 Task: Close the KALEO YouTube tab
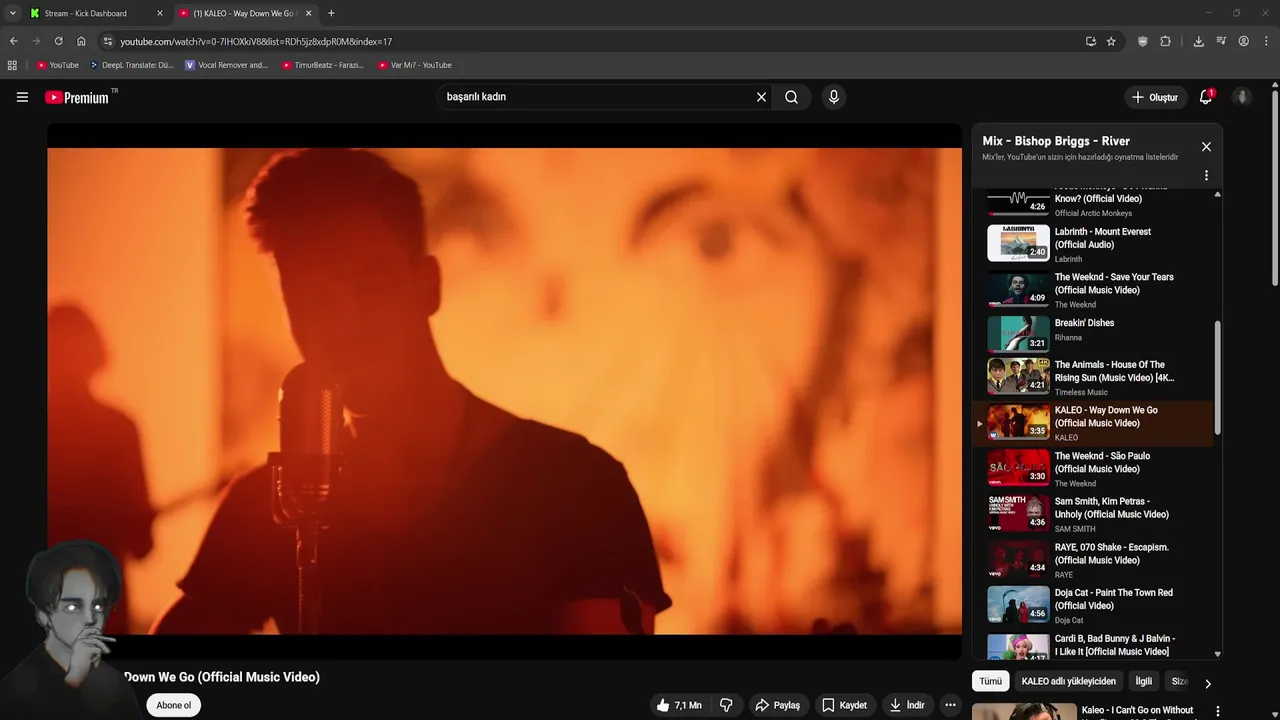click(308, 13)
